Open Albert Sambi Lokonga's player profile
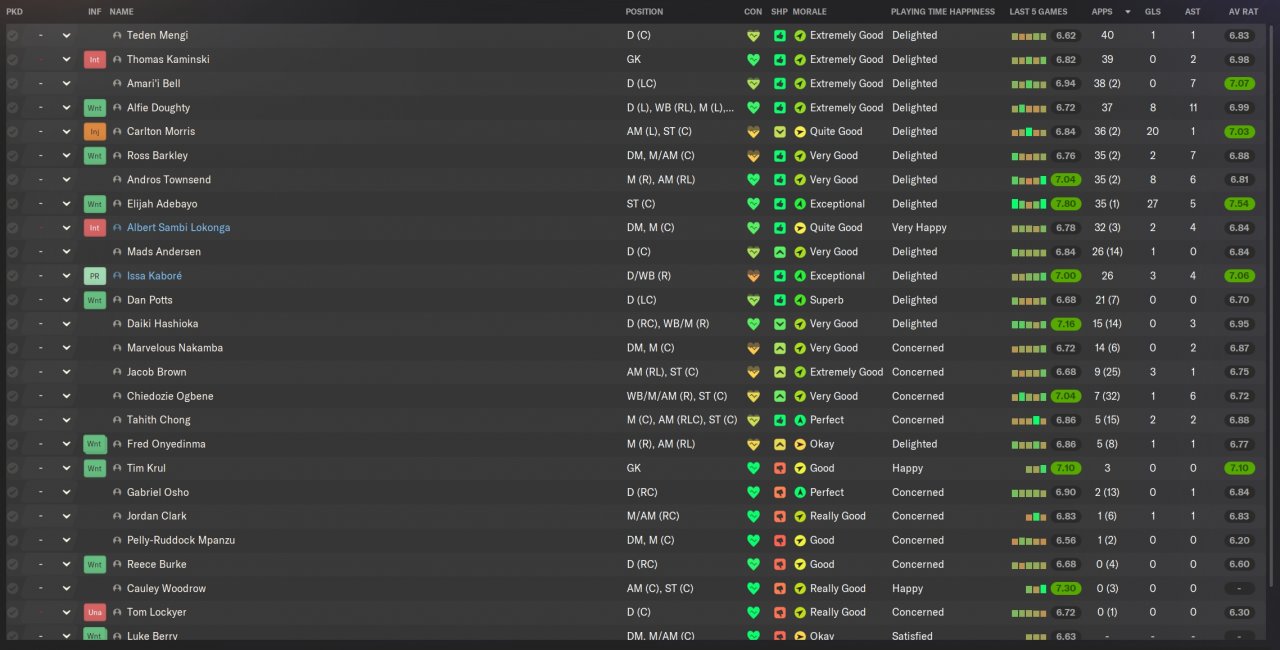 click(178, 228)
